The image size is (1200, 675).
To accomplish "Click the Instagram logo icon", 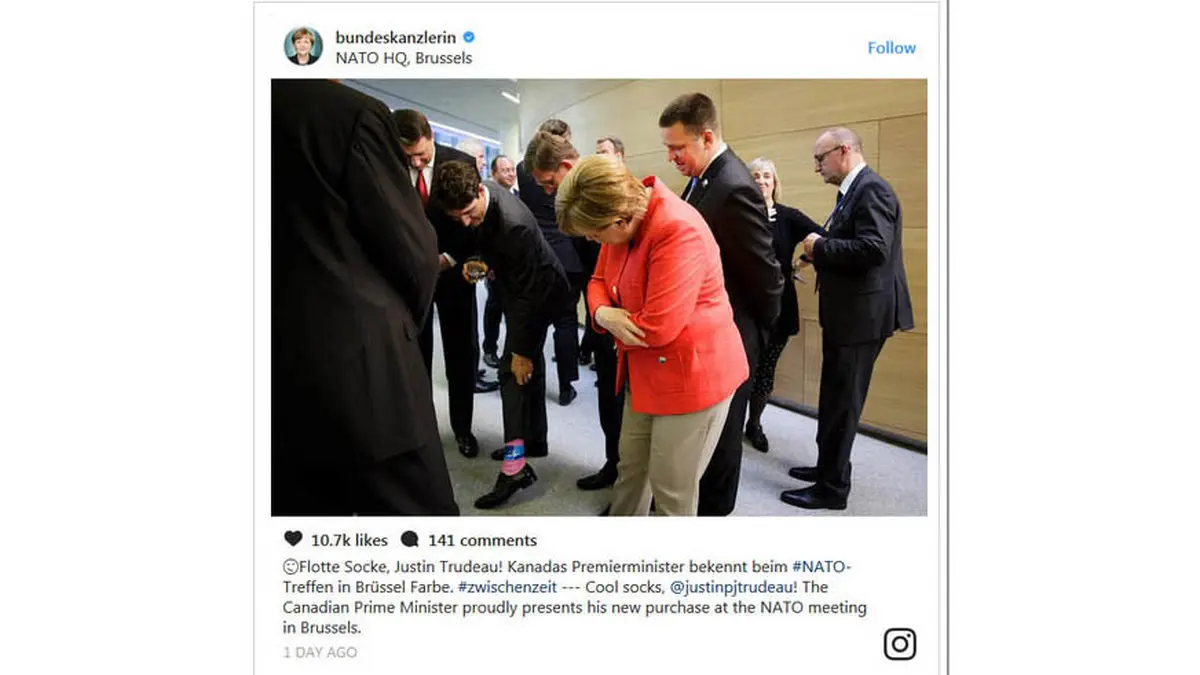I will (x=900, y=644).
